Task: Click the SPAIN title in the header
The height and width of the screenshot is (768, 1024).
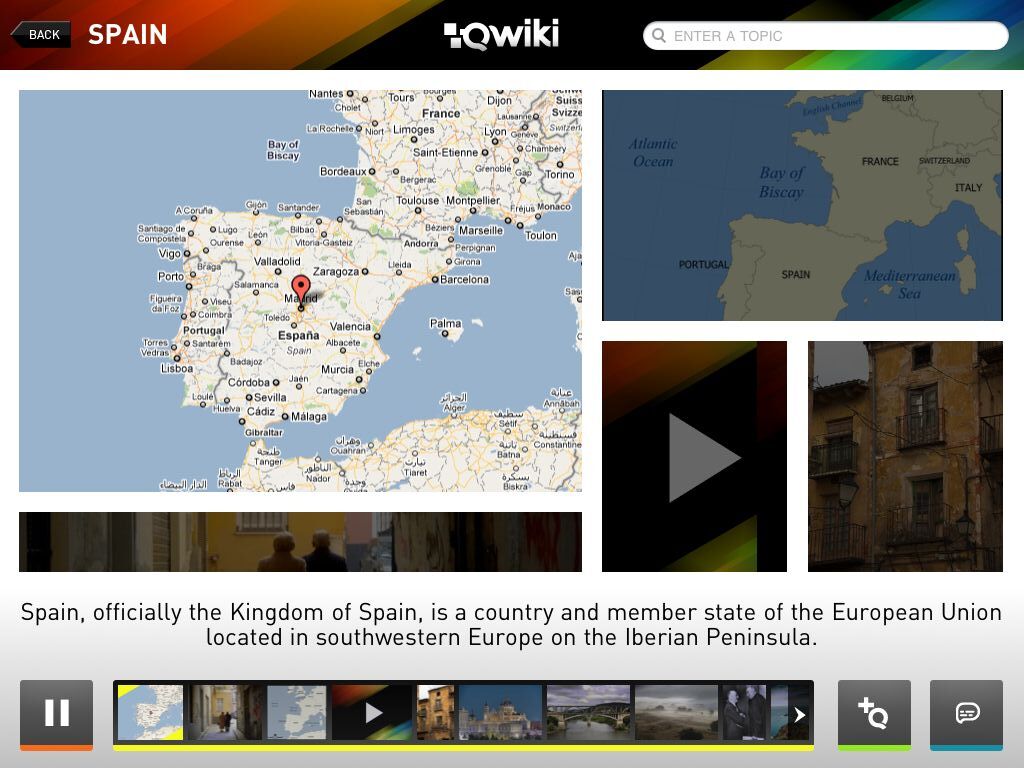Action: click(x=127, y=35)
